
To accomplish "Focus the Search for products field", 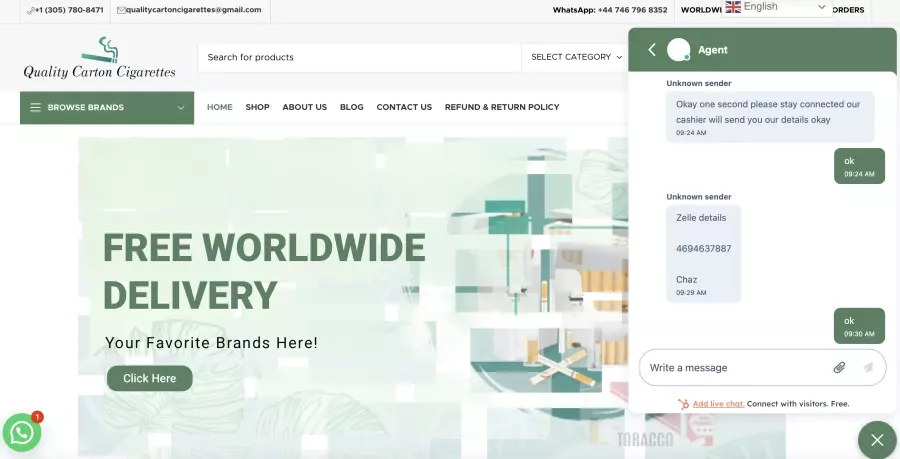I will click(x=358, y=57).
